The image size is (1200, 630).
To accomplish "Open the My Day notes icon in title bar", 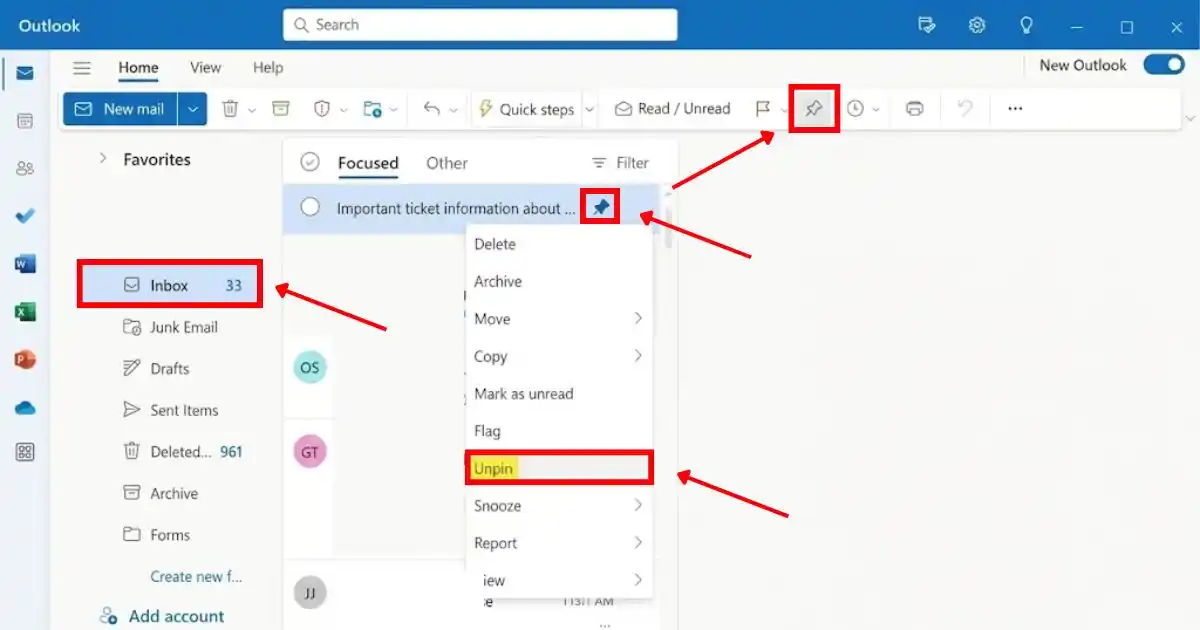I will tap(927, 25).
